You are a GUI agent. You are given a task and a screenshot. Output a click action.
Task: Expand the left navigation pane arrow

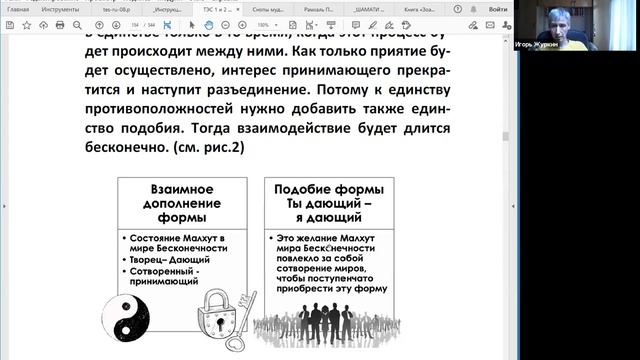4,206
